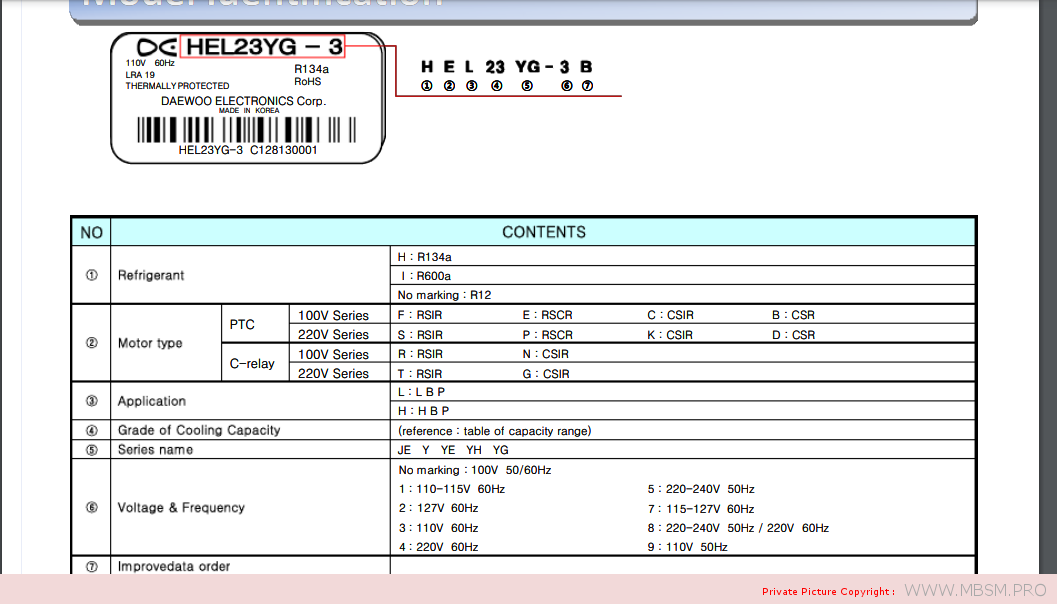Select circled number 1 below letter H

coord(427,86)
